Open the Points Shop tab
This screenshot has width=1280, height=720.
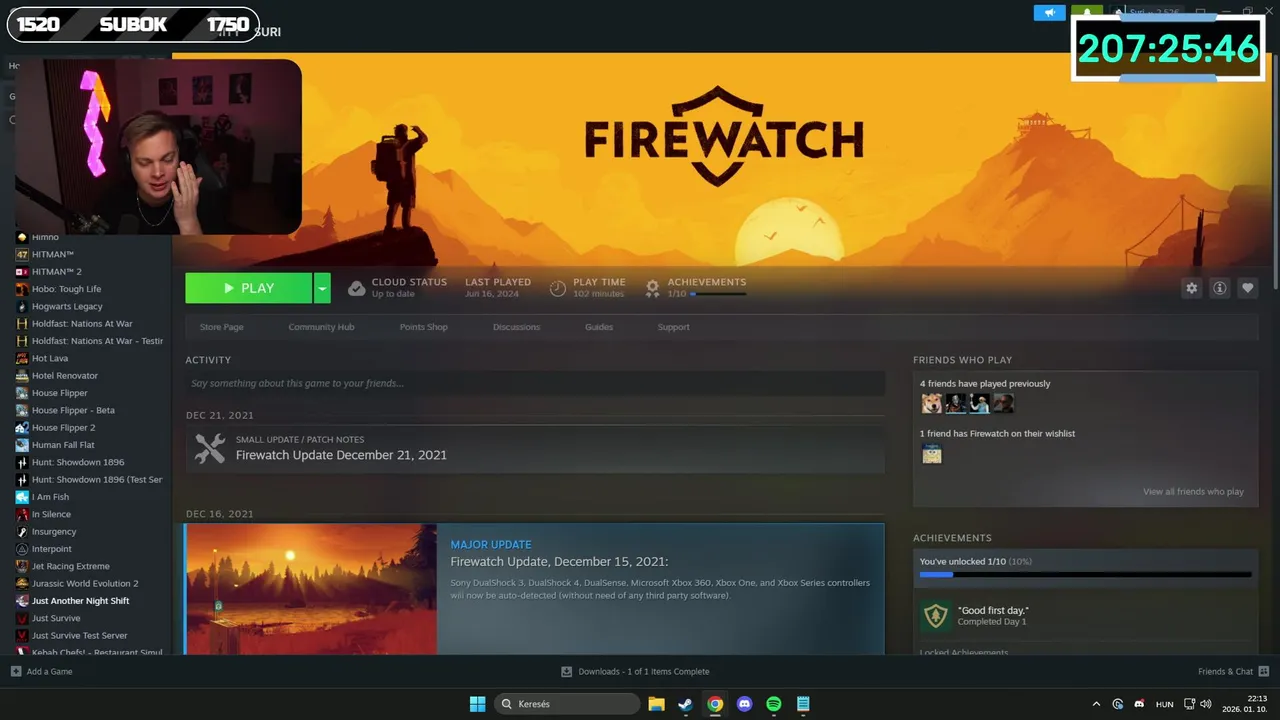[424, 327]
